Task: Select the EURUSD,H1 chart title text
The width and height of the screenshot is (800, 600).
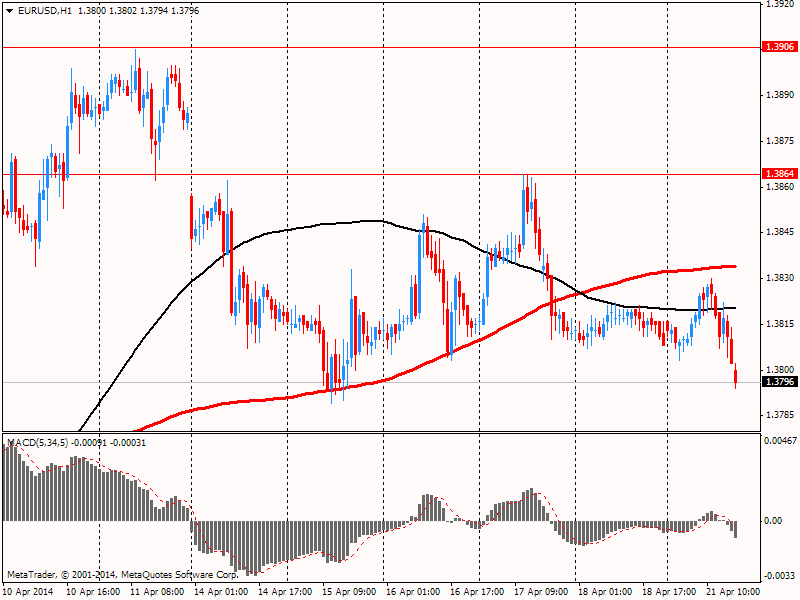Action: (x=45, y=11)
